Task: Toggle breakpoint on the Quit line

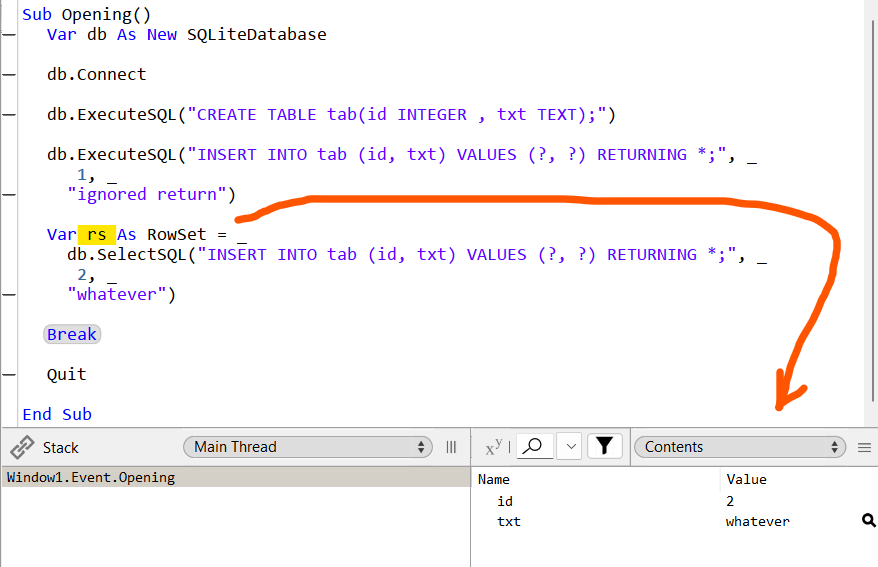Action: point(9,375)
